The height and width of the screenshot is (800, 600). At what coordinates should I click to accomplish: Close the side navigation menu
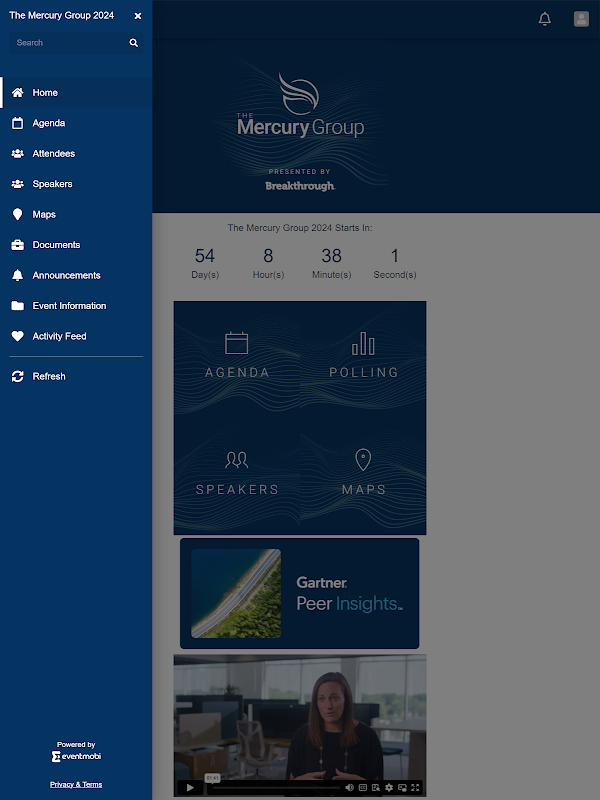point(138,16)
